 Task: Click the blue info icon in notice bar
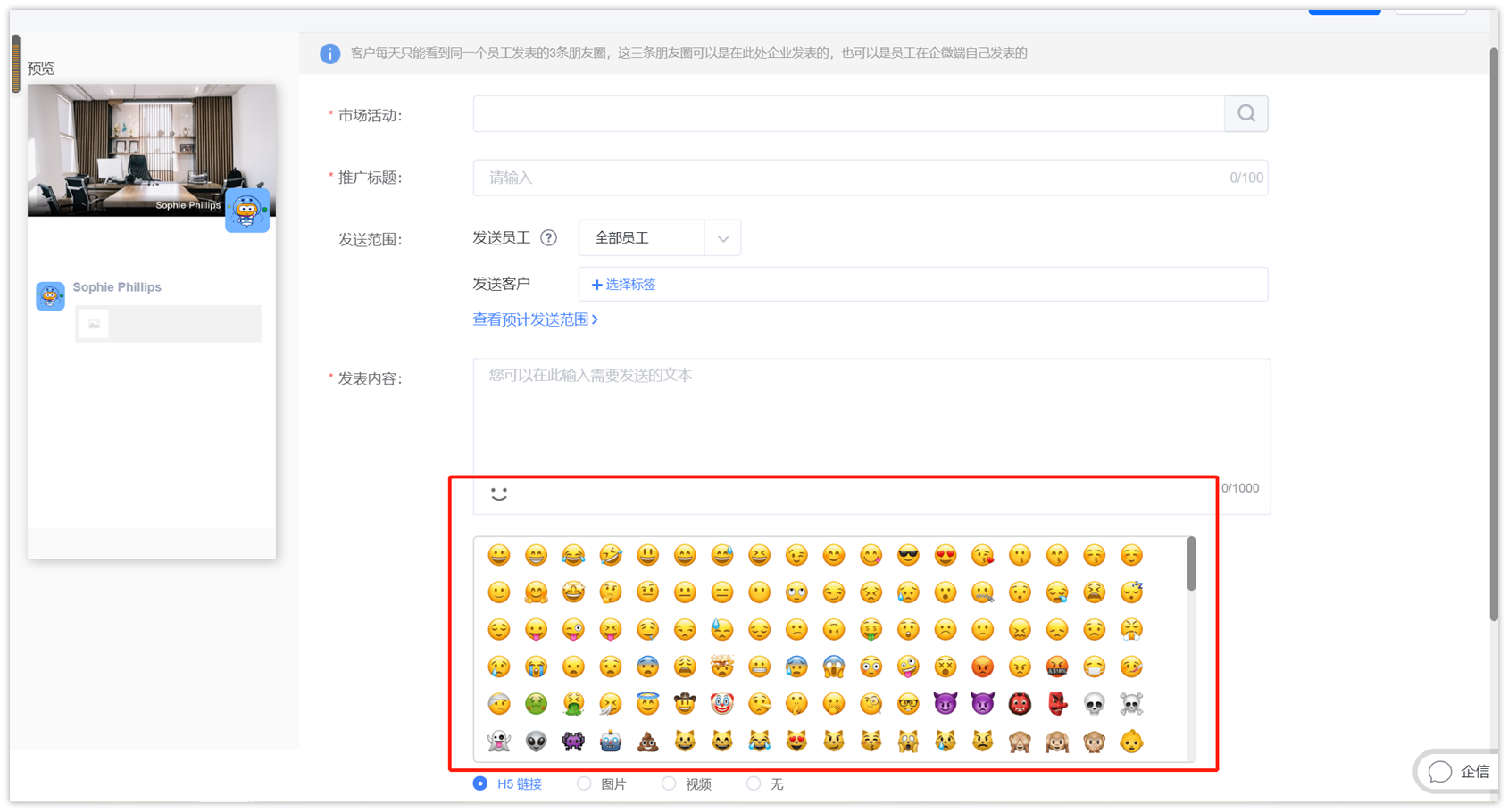pyautogui.click(x=330, y=54)
